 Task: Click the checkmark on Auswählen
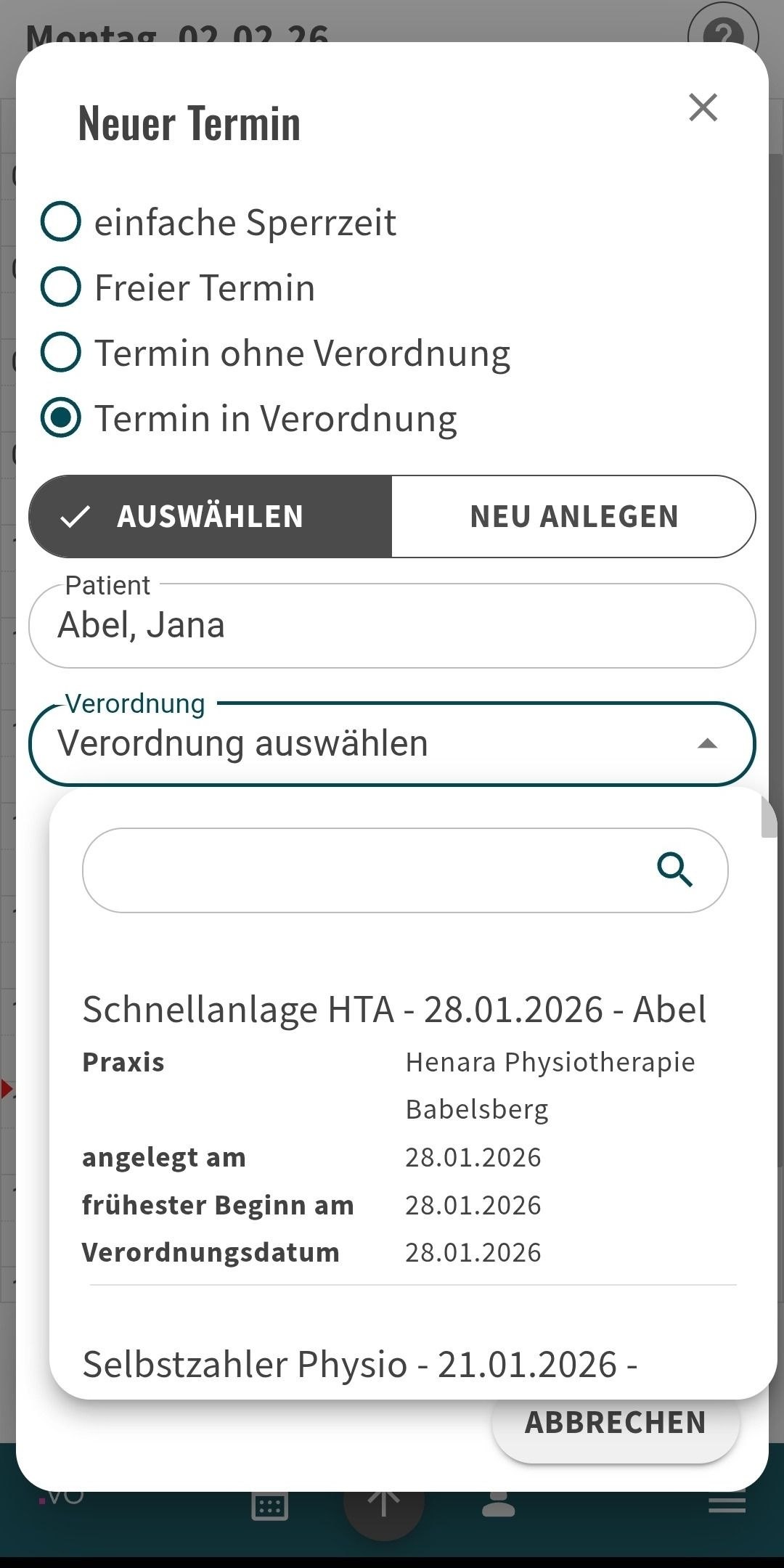pyautogui.click(x=75, y=517)
